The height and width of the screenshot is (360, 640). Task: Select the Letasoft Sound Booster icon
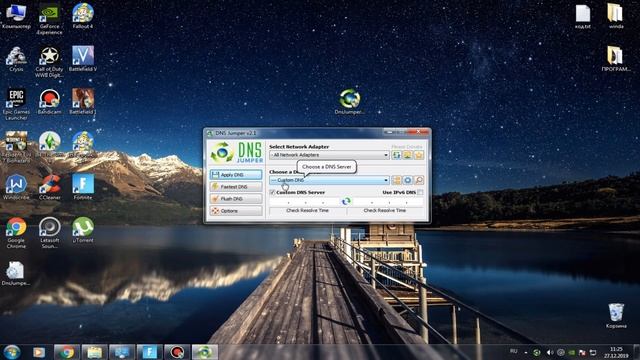[49, 233]
